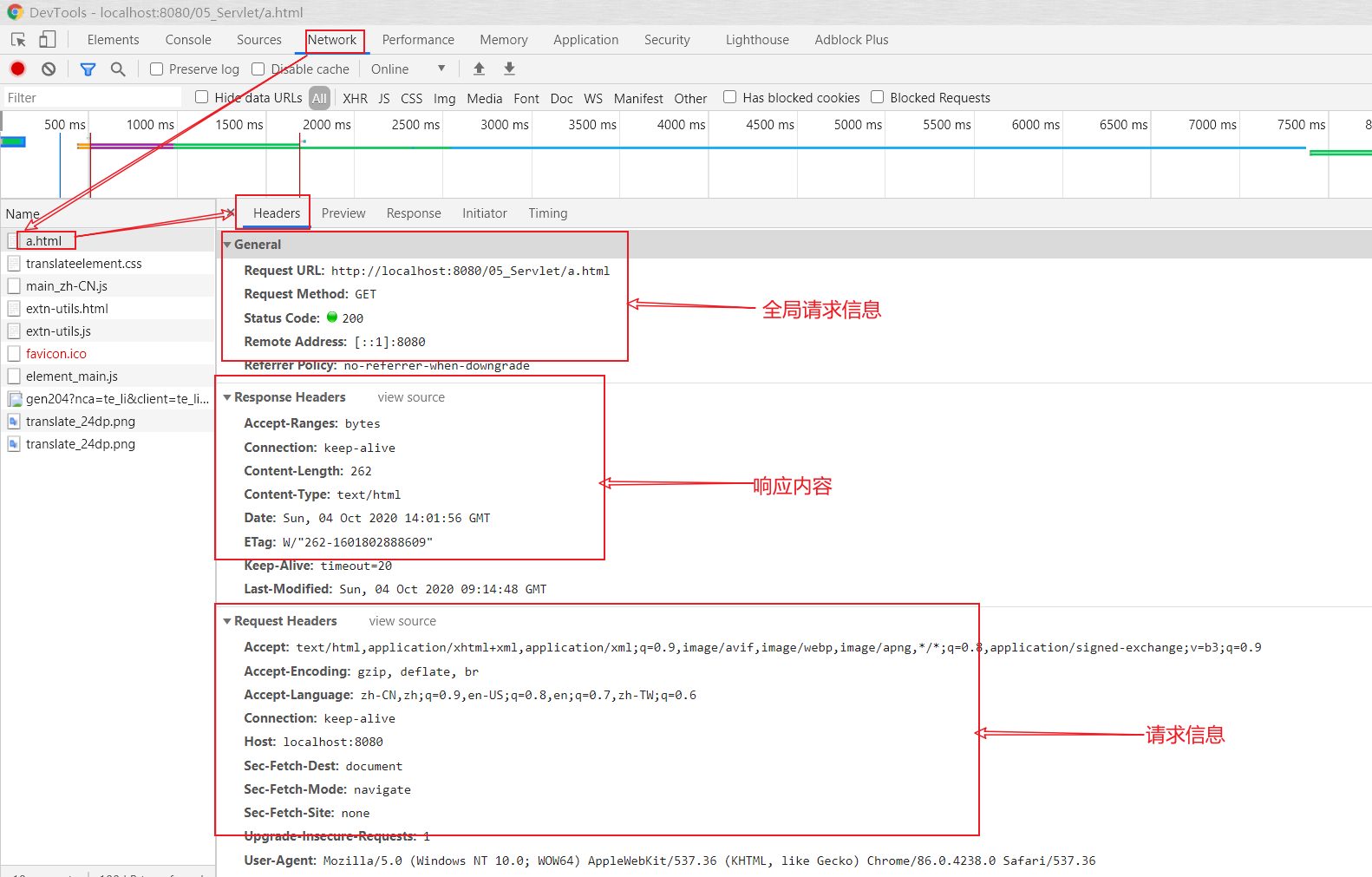This screenshot has width=1372, height=877.
Task: Show the Timing detail tab
Action: coord(548,213)
